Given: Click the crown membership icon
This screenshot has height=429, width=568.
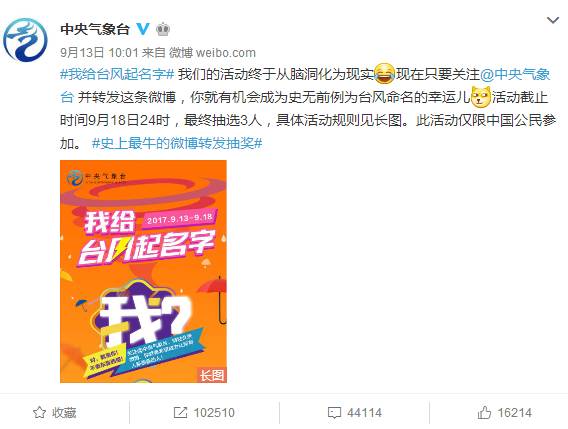Looking at the screenshot, I should click(x=163, y=29).
